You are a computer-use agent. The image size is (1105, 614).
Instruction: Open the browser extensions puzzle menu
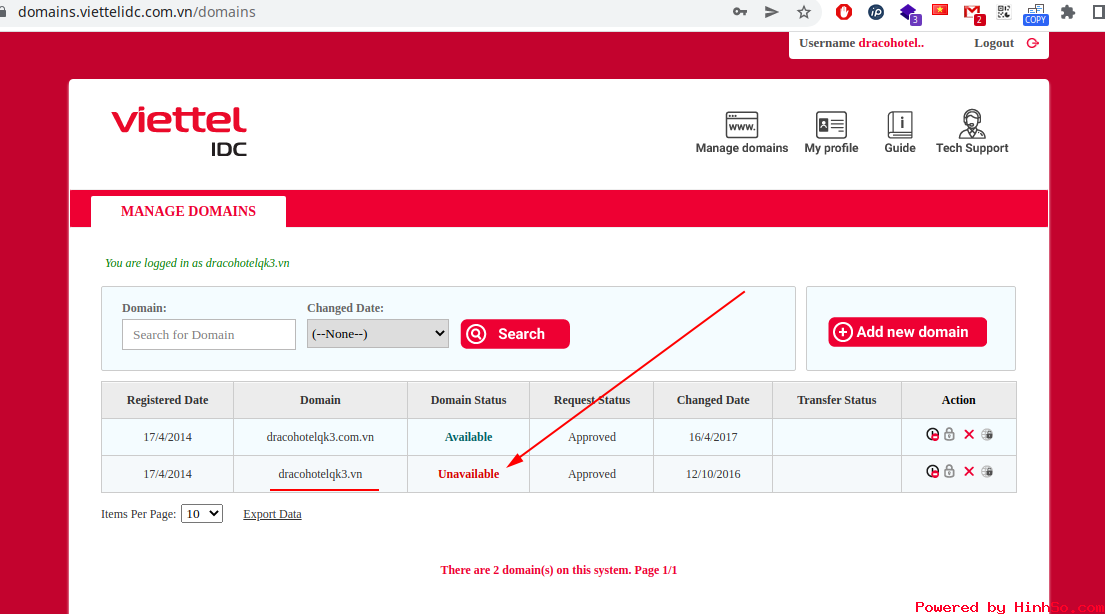[1068, 12]
